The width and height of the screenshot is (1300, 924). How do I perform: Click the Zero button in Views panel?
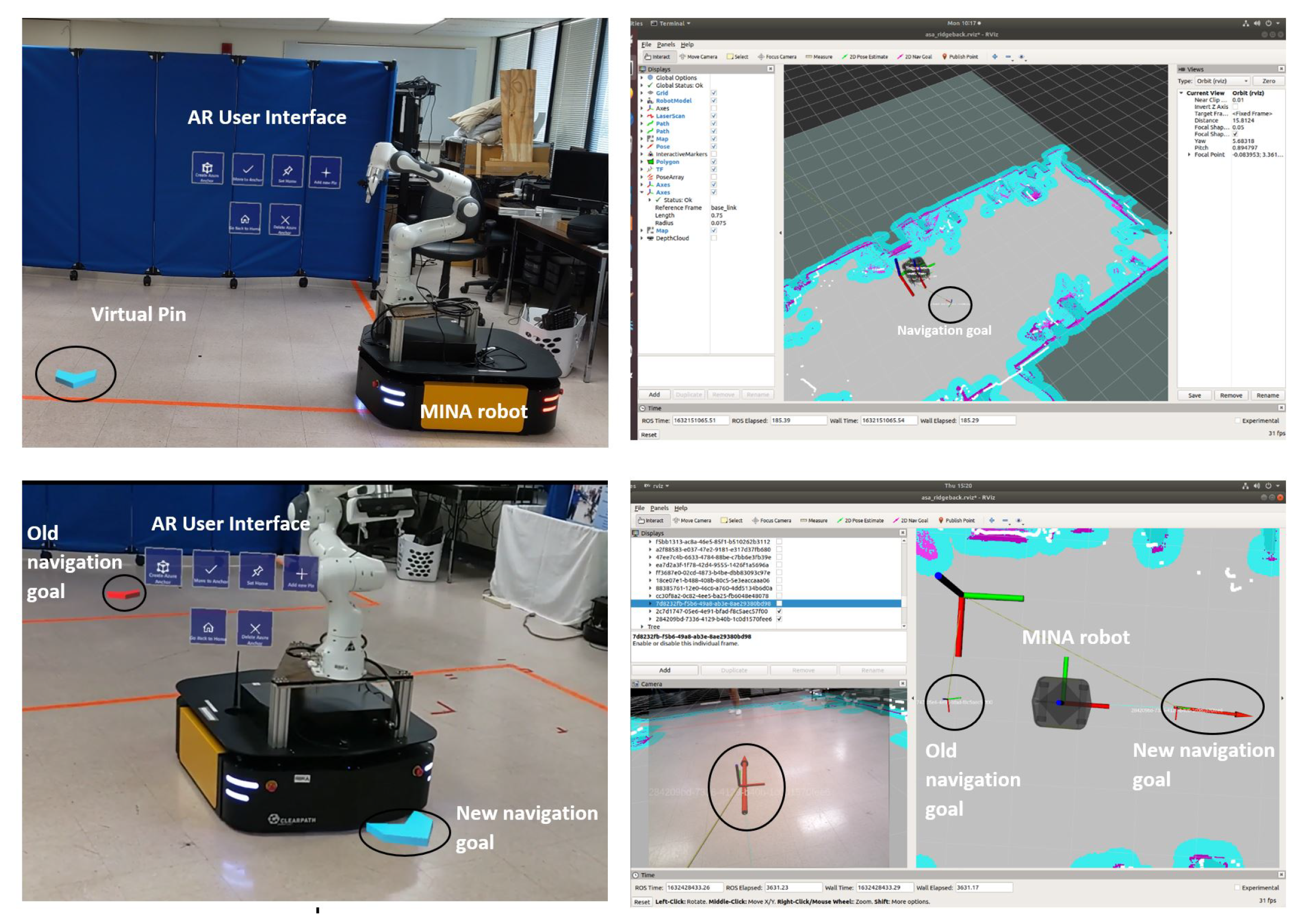(1268, 81)
